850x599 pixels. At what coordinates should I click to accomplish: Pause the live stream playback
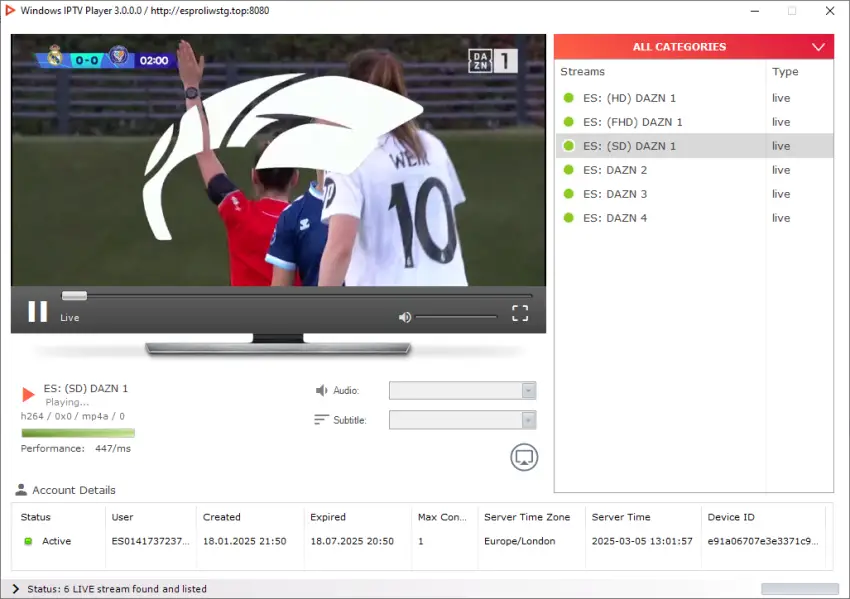pyautogui.click(x=37, y=312)
